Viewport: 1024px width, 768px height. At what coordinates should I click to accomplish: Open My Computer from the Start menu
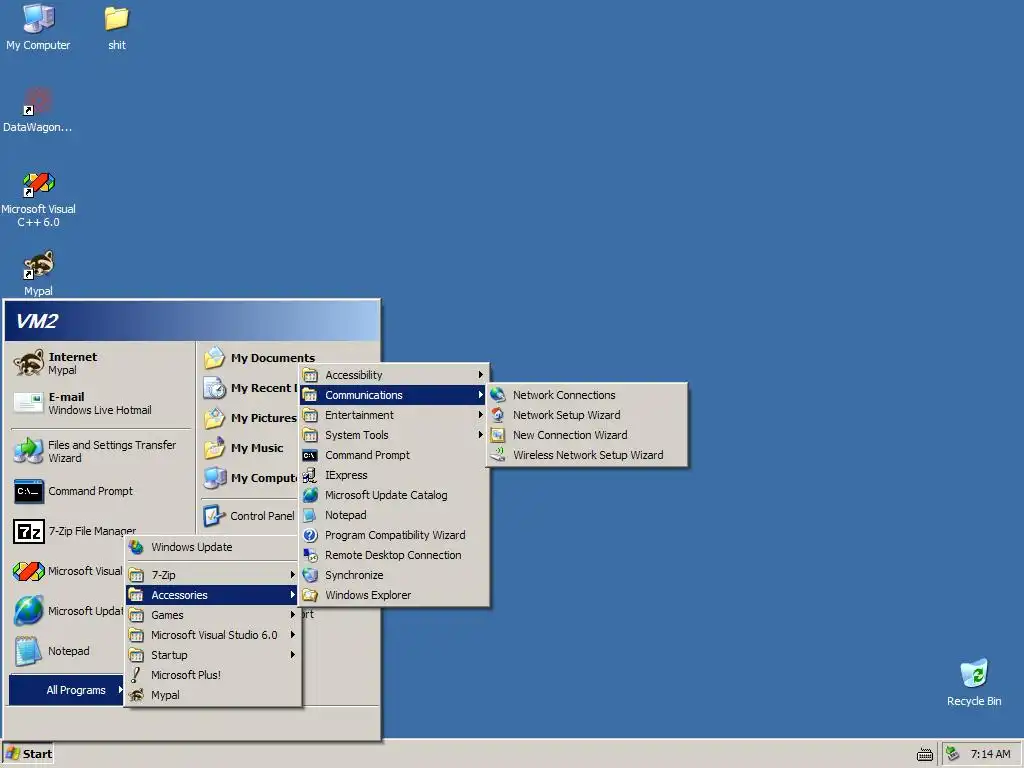[x=249, y=478]
